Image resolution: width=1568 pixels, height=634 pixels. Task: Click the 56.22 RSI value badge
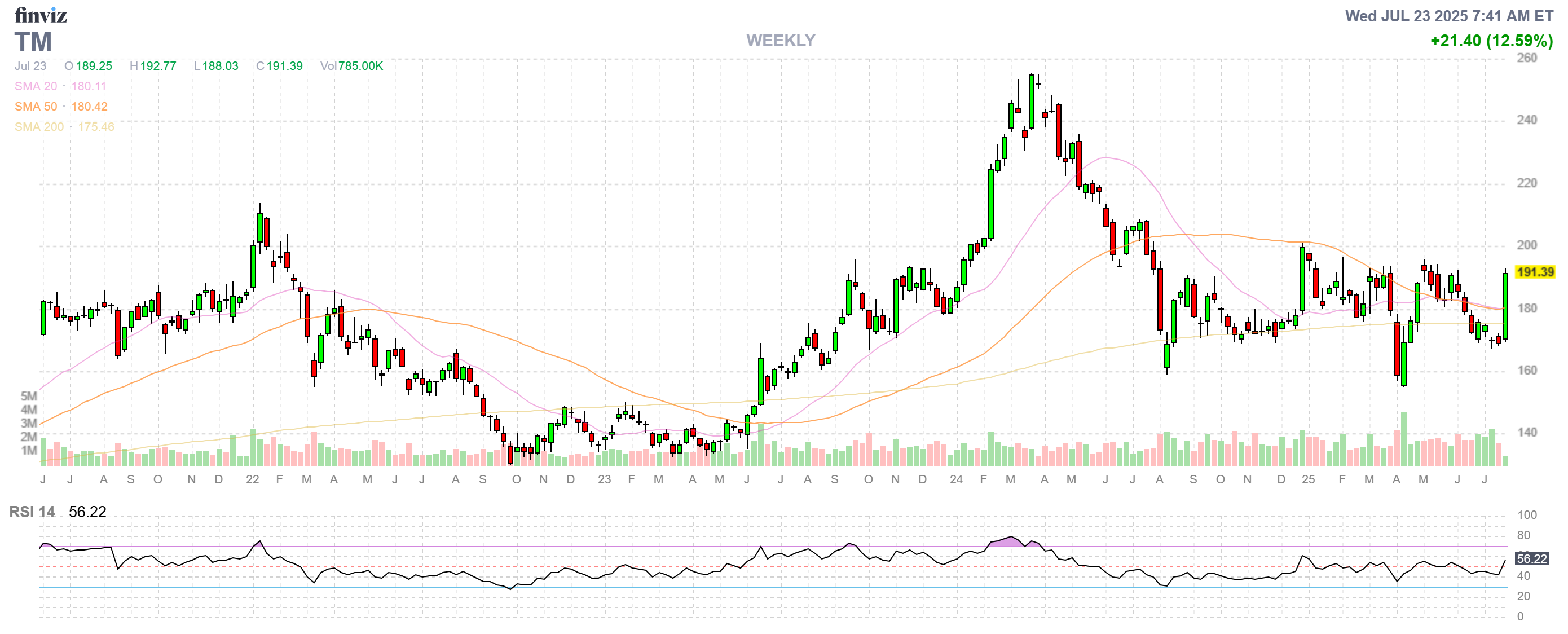(x=1531, y=558)
